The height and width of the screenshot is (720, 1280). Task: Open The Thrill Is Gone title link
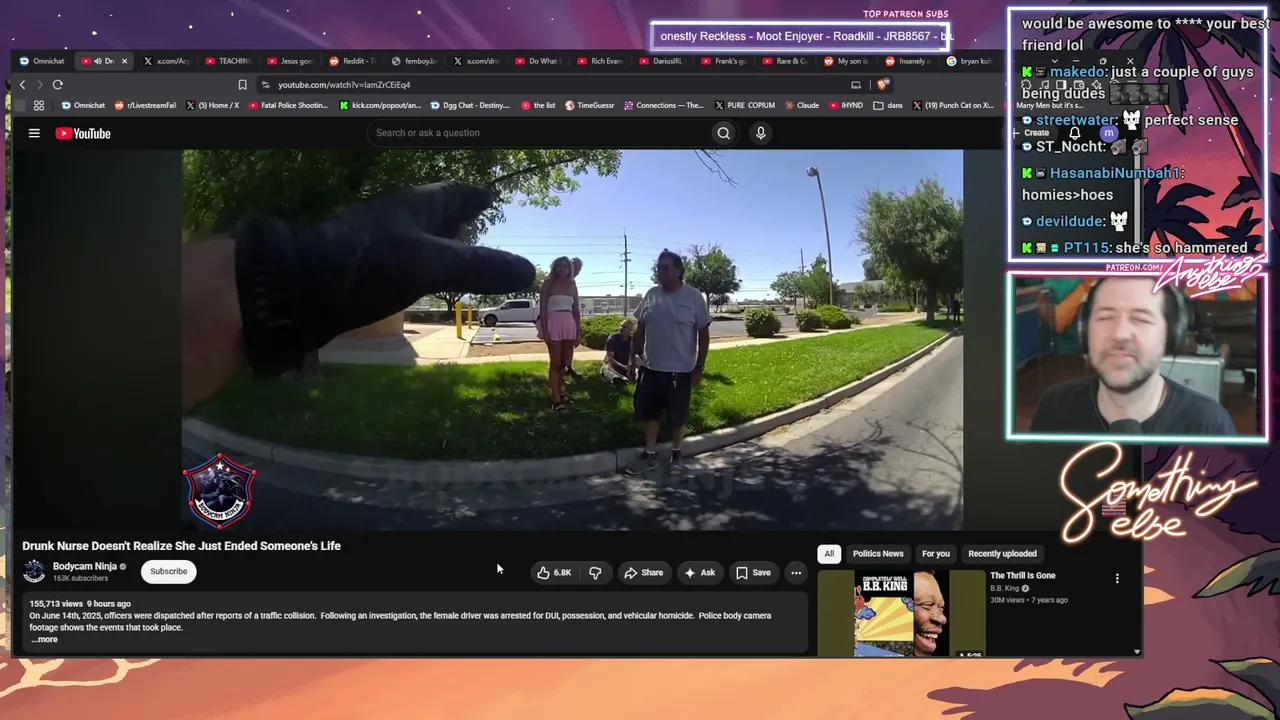pos(1023,575)
